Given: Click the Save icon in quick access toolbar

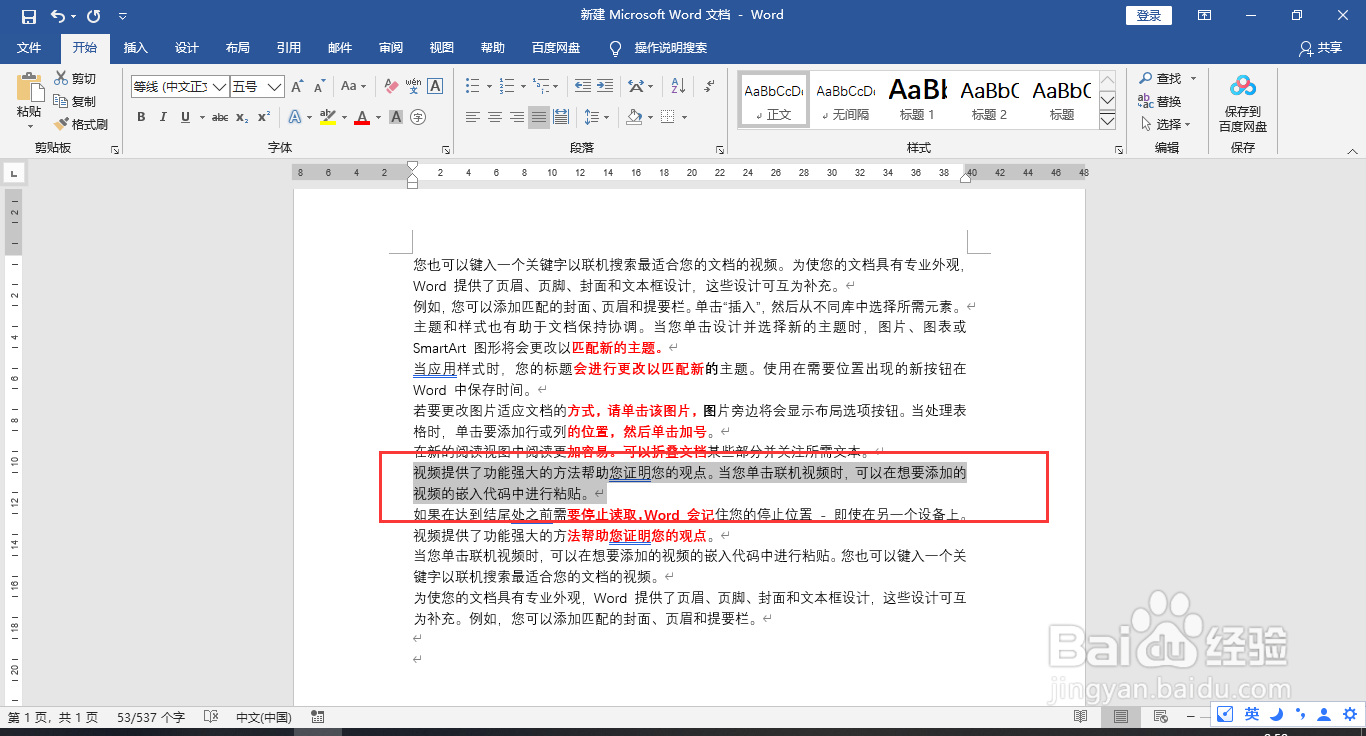Looking at the screenshot, I should 28,16.
